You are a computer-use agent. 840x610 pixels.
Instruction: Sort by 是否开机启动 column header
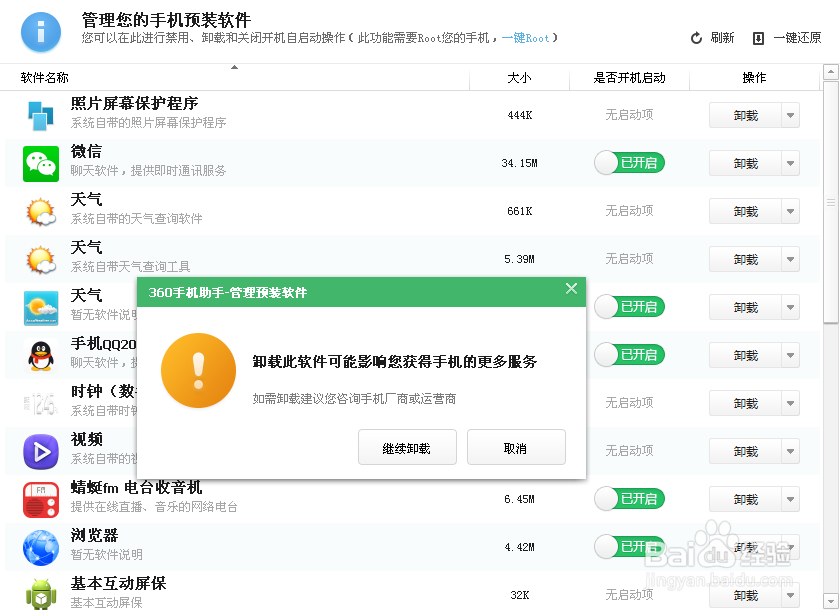click(629, 78)
